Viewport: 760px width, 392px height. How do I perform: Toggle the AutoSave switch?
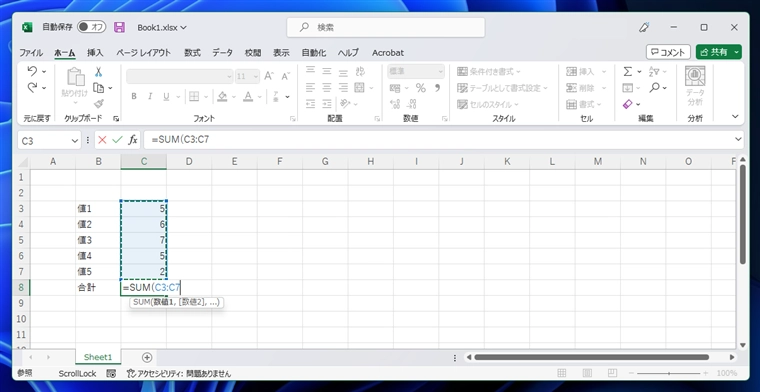91,27
